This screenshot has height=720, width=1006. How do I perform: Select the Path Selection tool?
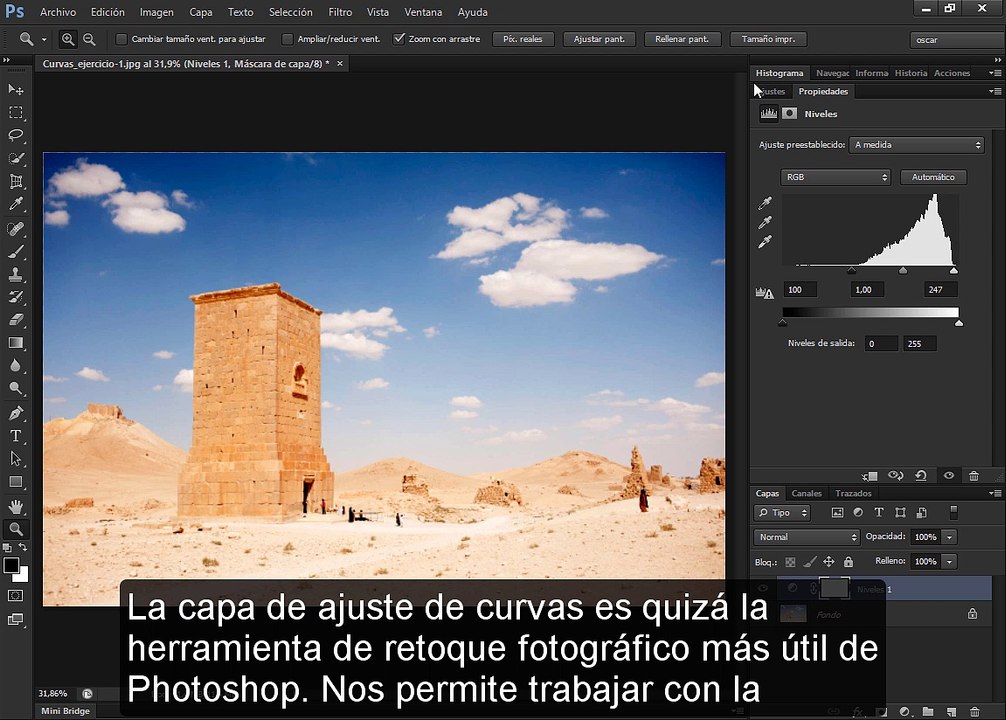tap(16, 459)
